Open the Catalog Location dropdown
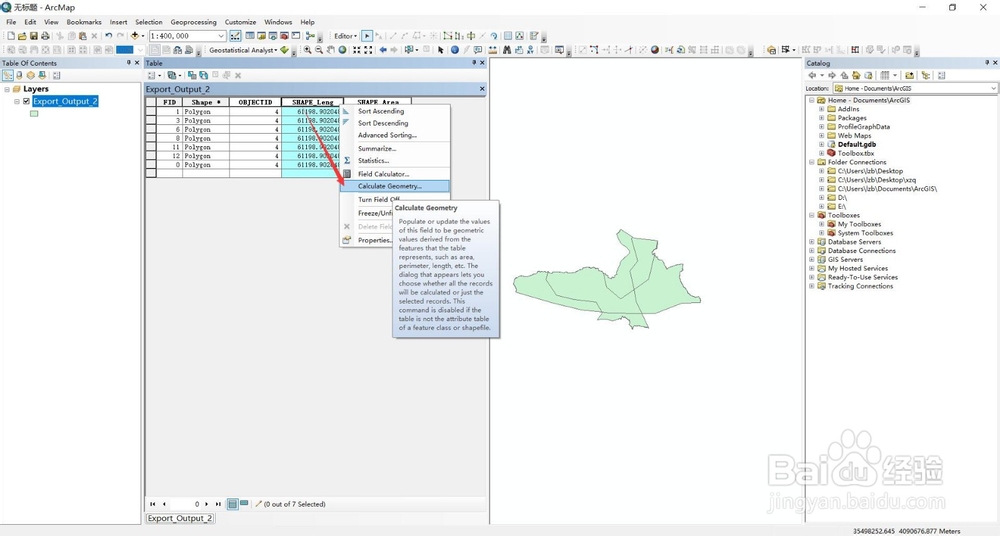Viewport: 1000px width, 536px height. point(993,88)
